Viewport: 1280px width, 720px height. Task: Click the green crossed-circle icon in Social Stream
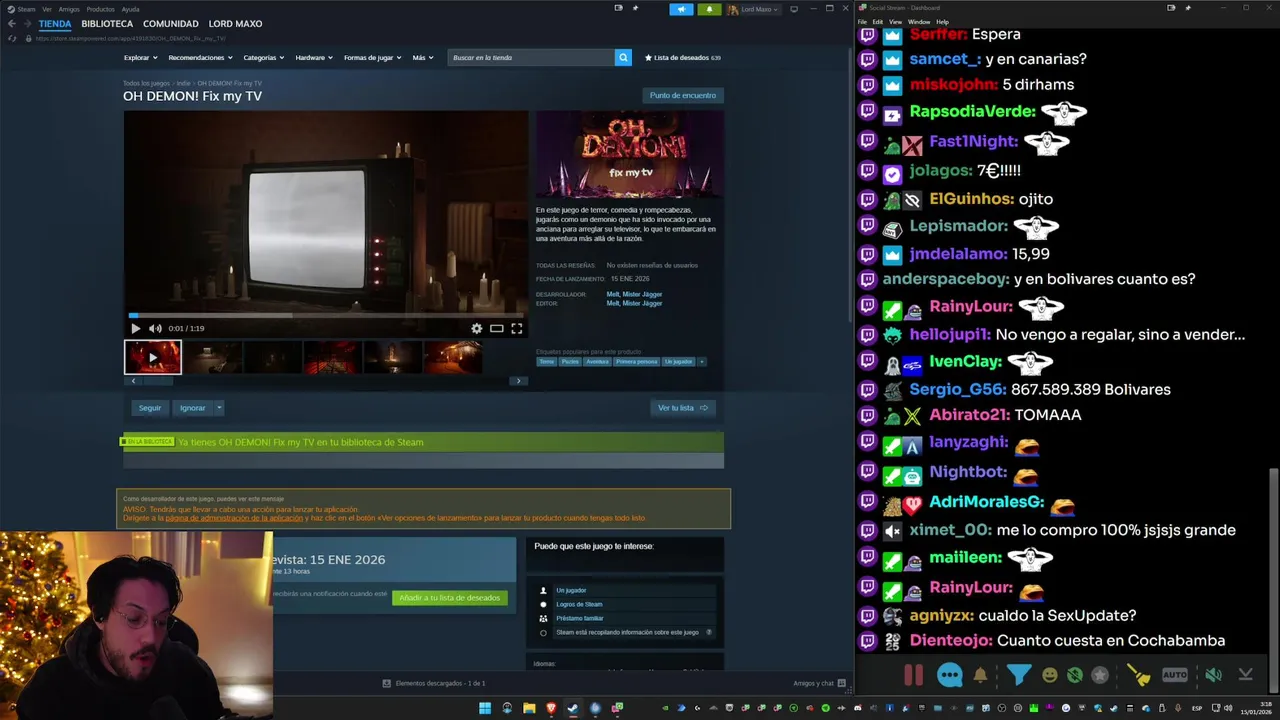[1075, 675]
